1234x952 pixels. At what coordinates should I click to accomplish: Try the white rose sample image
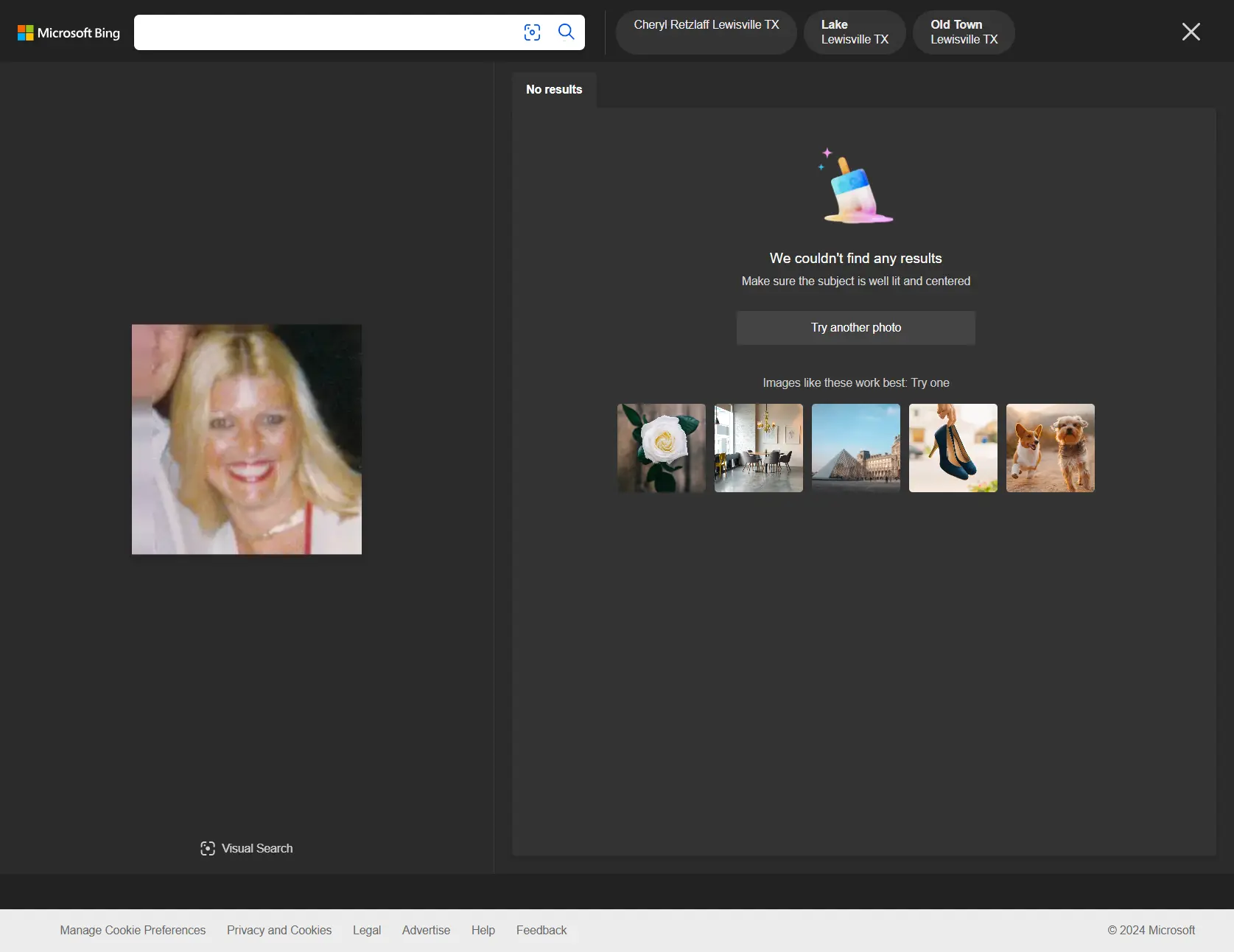661,448
